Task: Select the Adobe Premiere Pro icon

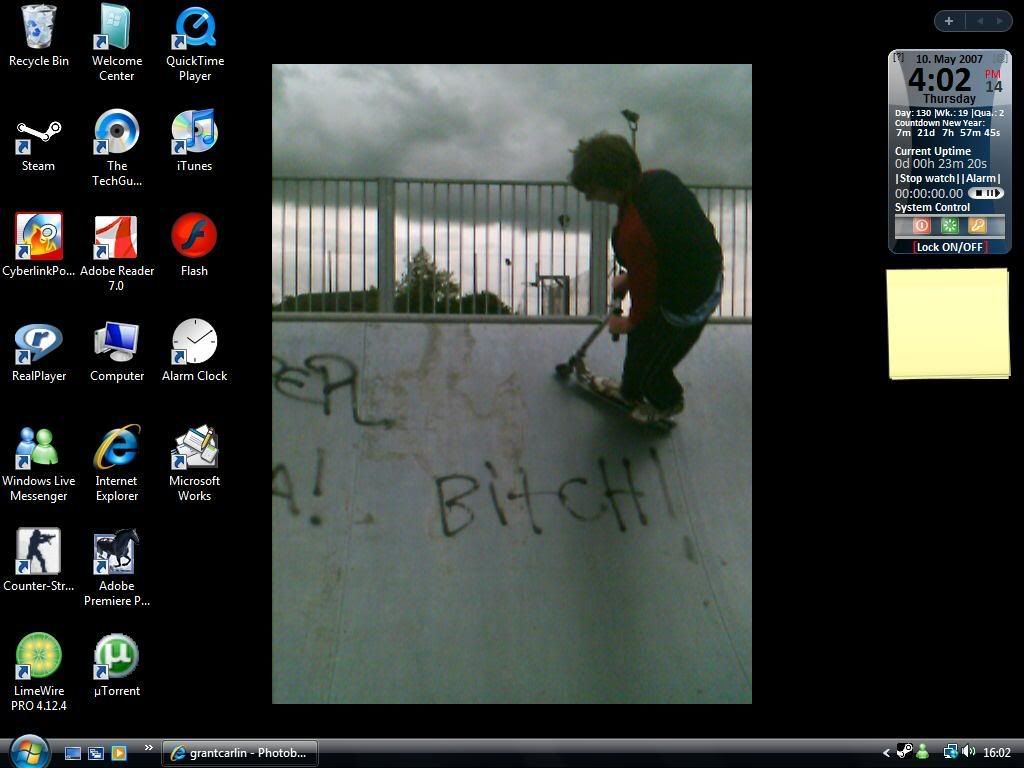Action: 116,553
